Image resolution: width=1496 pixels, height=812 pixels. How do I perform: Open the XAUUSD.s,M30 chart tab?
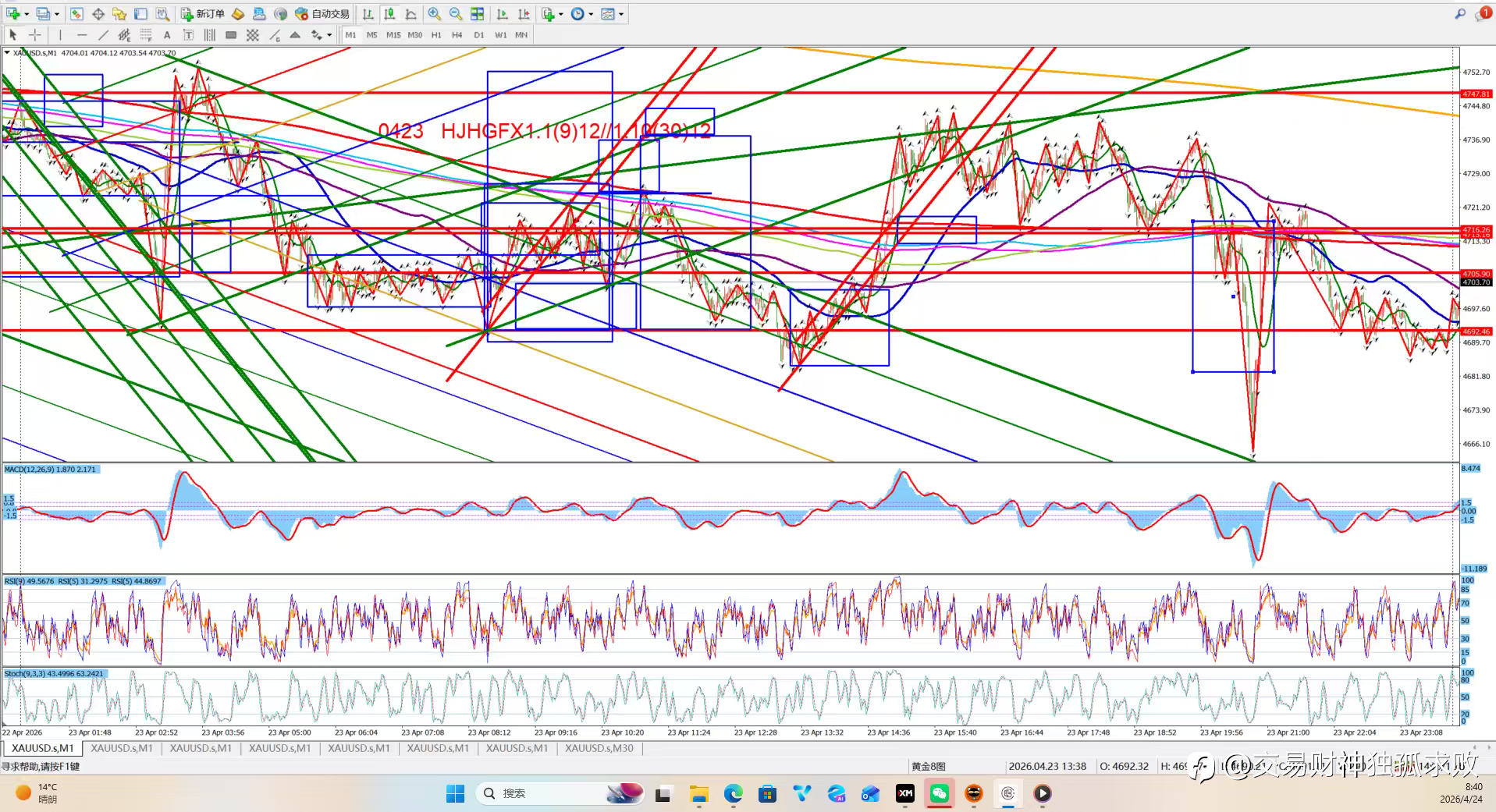pyautogui.click(x=599, y=748)
